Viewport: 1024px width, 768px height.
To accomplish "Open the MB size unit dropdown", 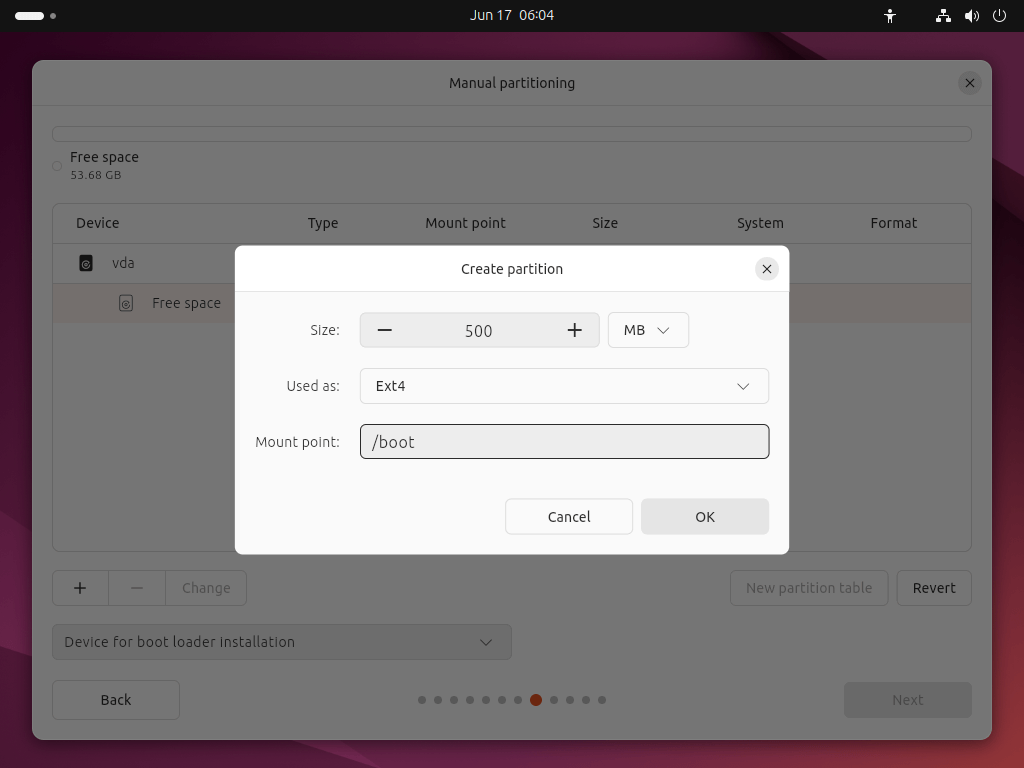I will [648, 330].
